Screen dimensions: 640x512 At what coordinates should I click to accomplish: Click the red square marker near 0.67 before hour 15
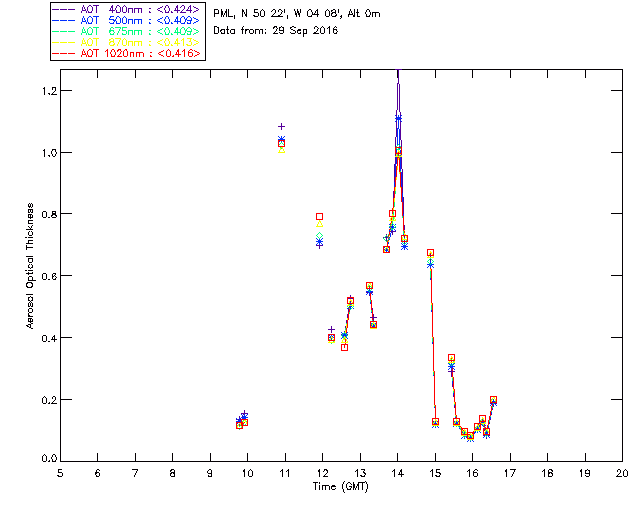[430, 253]
